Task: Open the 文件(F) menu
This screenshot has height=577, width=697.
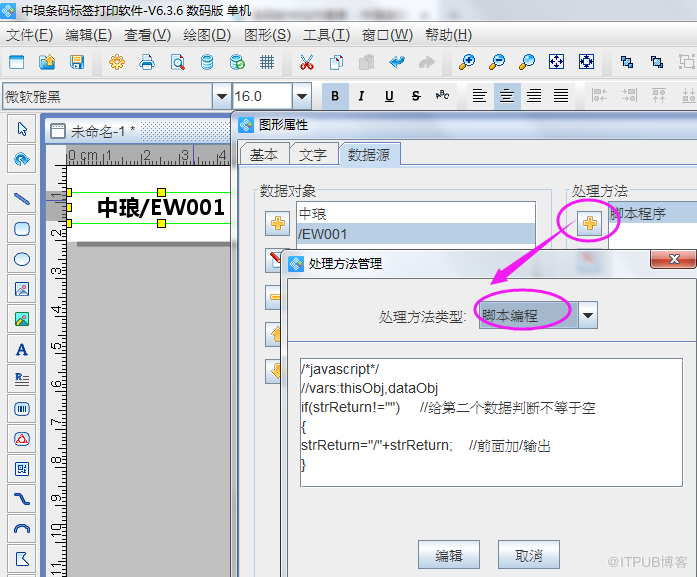Action: (x=29, y=35)
